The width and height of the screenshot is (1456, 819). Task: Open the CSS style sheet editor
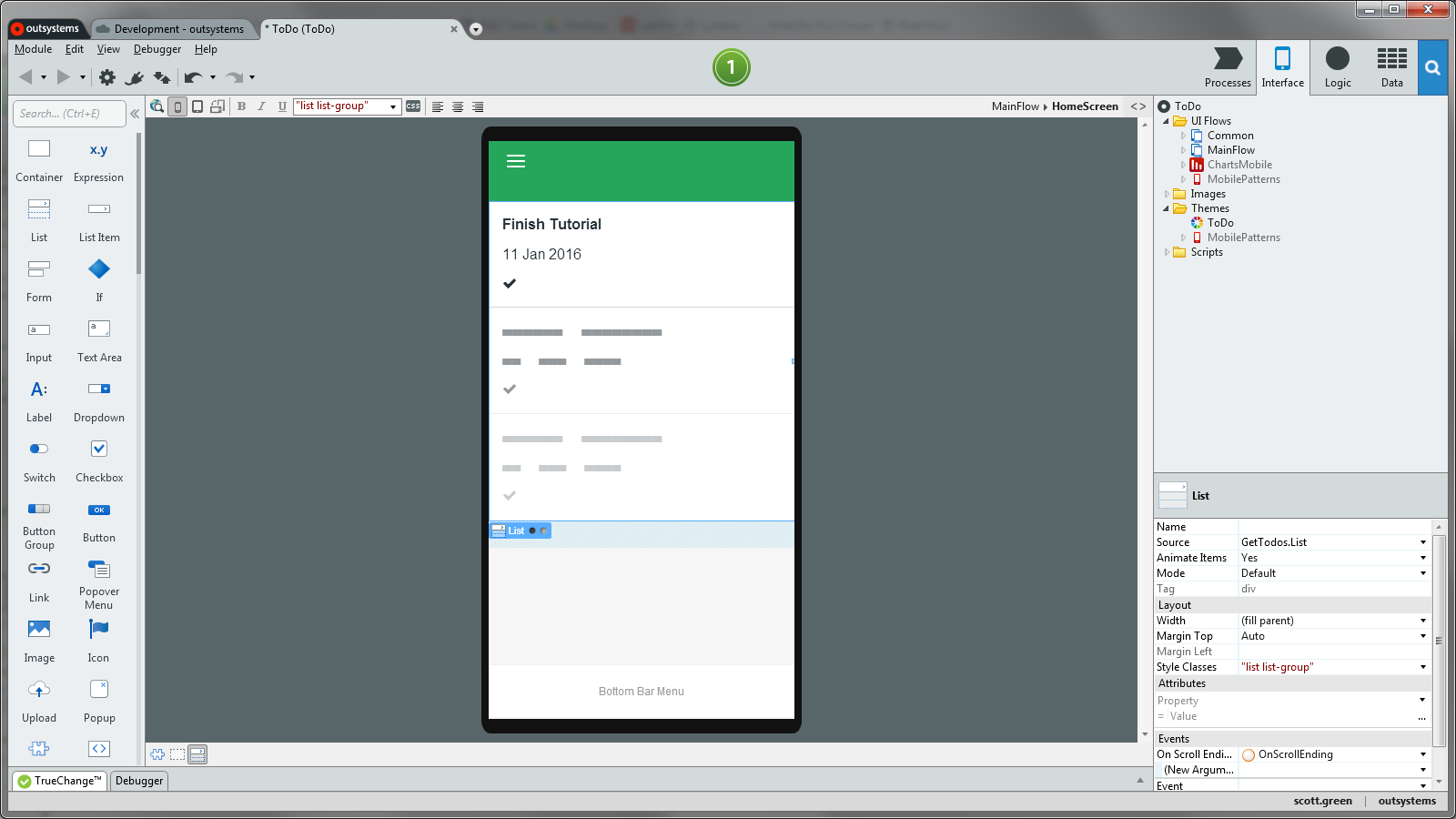tap(413, 106)
